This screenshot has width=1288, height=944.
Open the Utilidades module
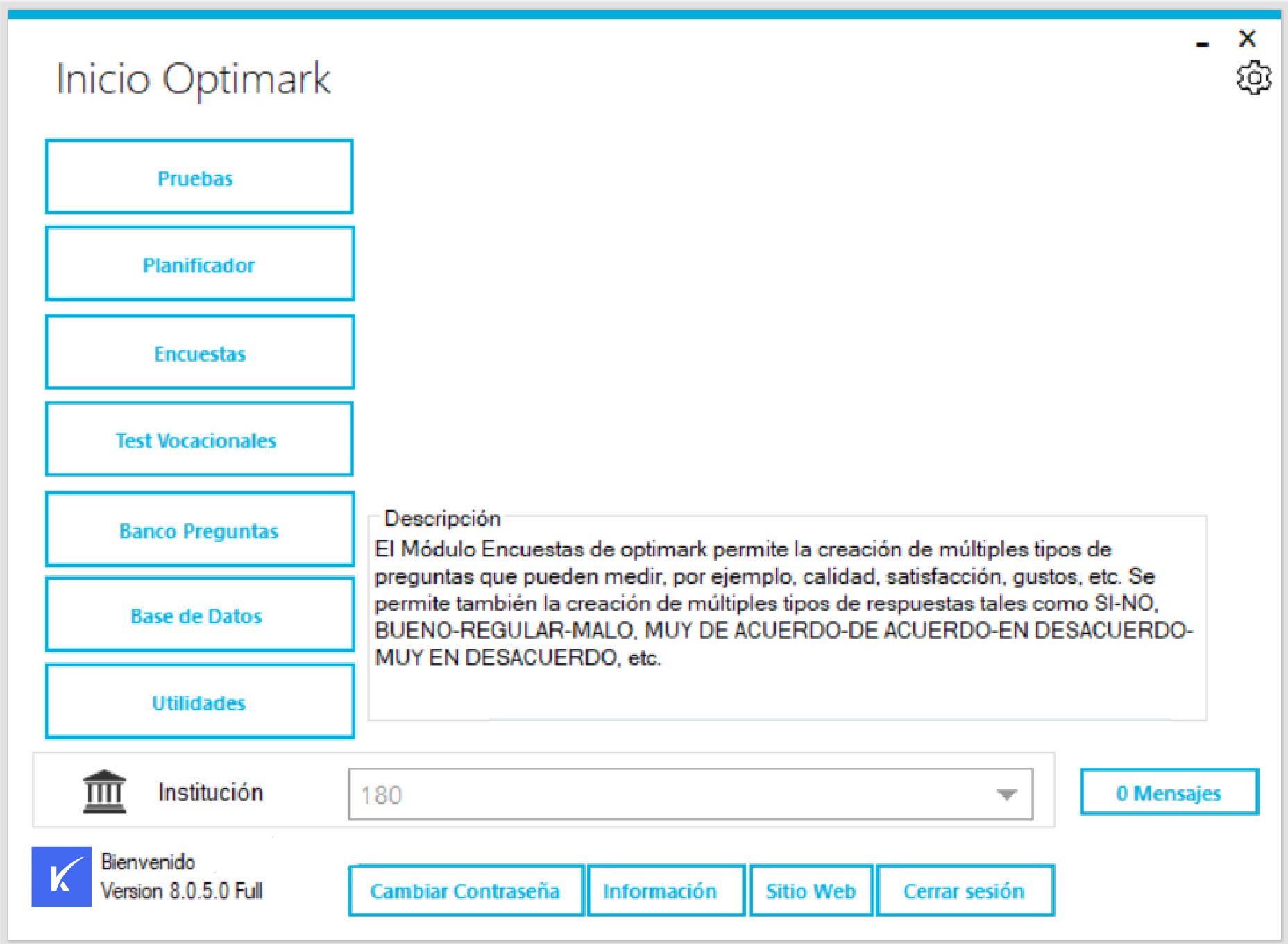pyautogui.click(x=200, y=701)
